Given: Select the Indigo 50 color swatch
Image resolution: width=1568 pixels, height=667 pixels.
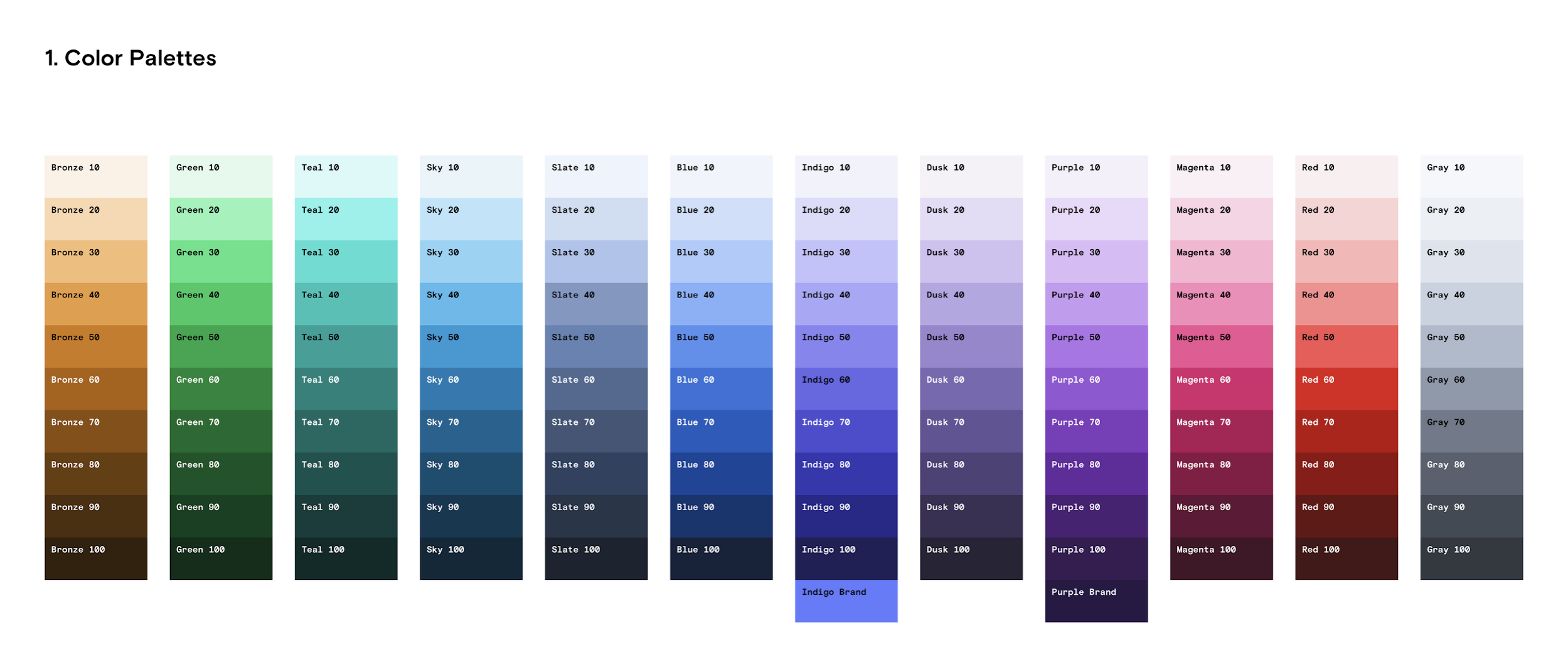Looking at the screenshot, I should click(846, 346).
